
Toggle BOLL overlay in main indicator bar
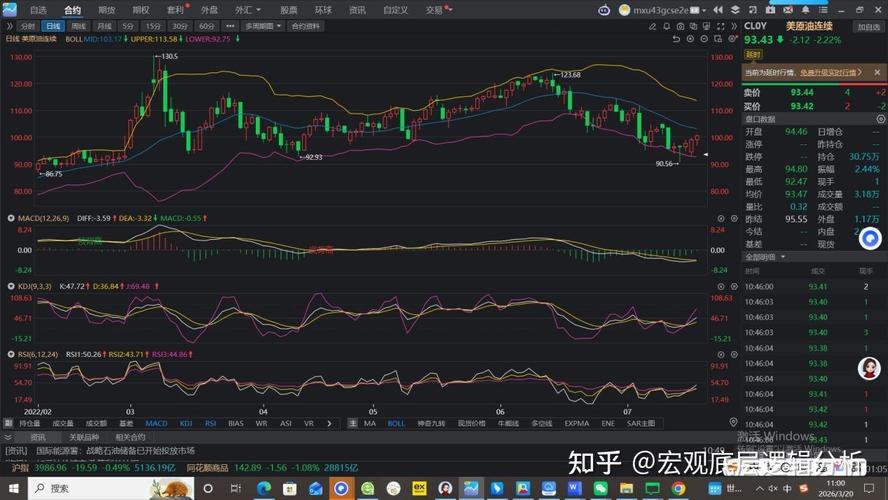click(396, 423)
